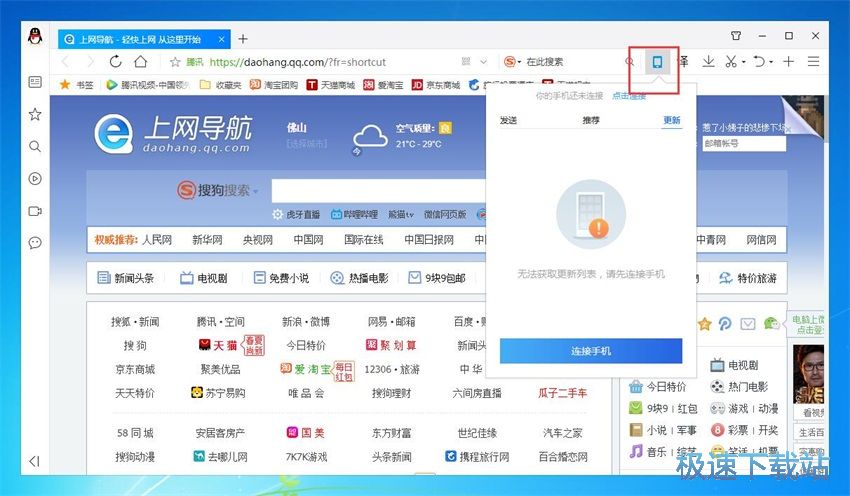Open 12306·旅游 link

click(392, 370)
